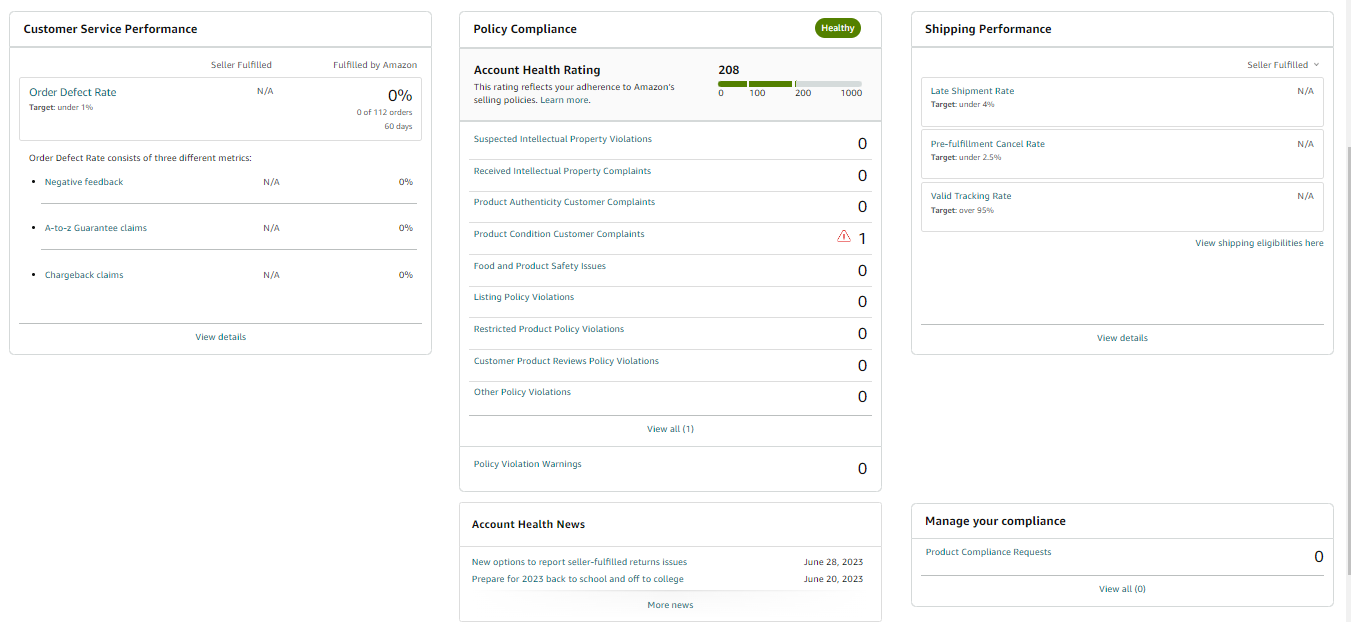
Task: Click the Seller Fulfilled column header in Customer Service
Action: pos(241,65)
